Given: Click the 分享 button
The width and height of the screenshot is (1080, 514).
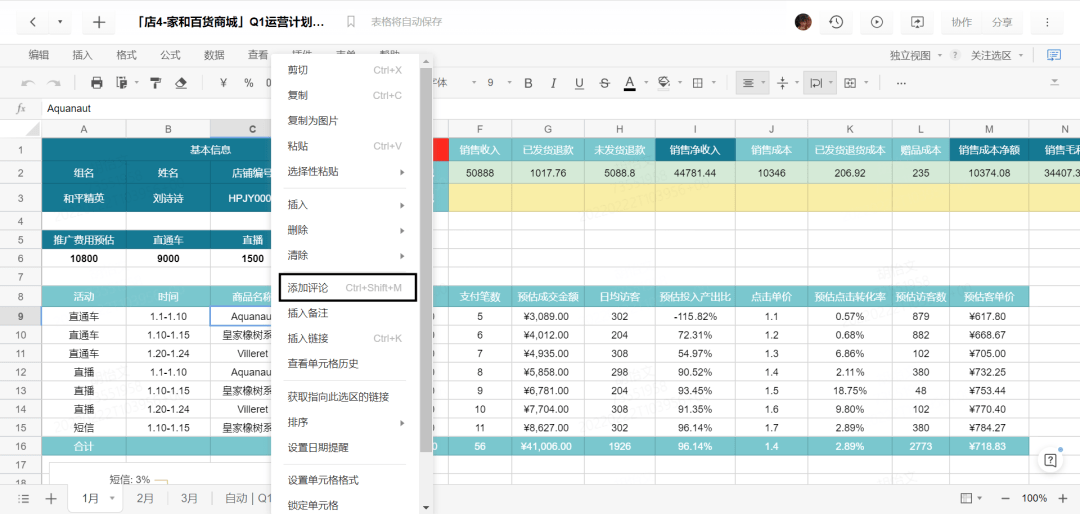Looking at the screenshot, I should tap(1003, 22).
